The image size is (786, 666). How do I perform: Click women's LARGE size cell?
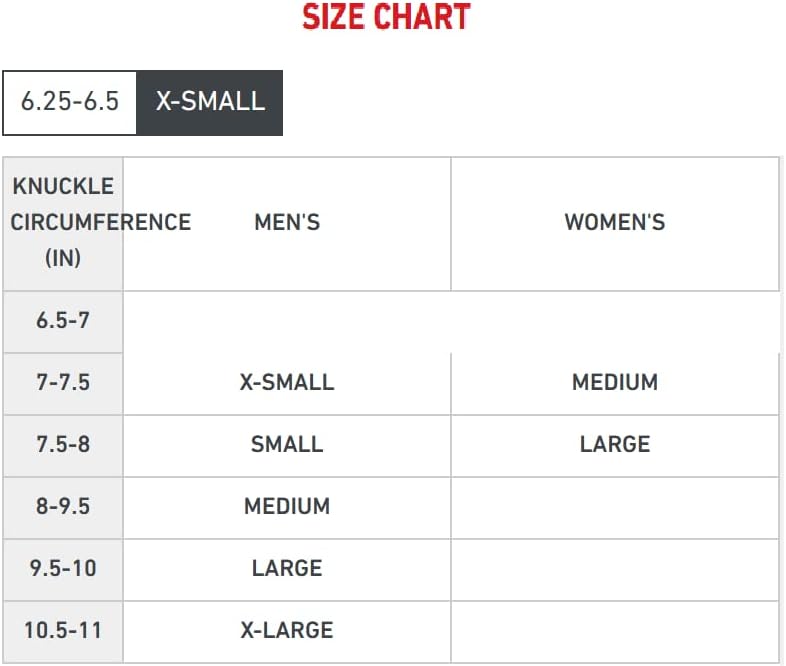click(615, 446)
